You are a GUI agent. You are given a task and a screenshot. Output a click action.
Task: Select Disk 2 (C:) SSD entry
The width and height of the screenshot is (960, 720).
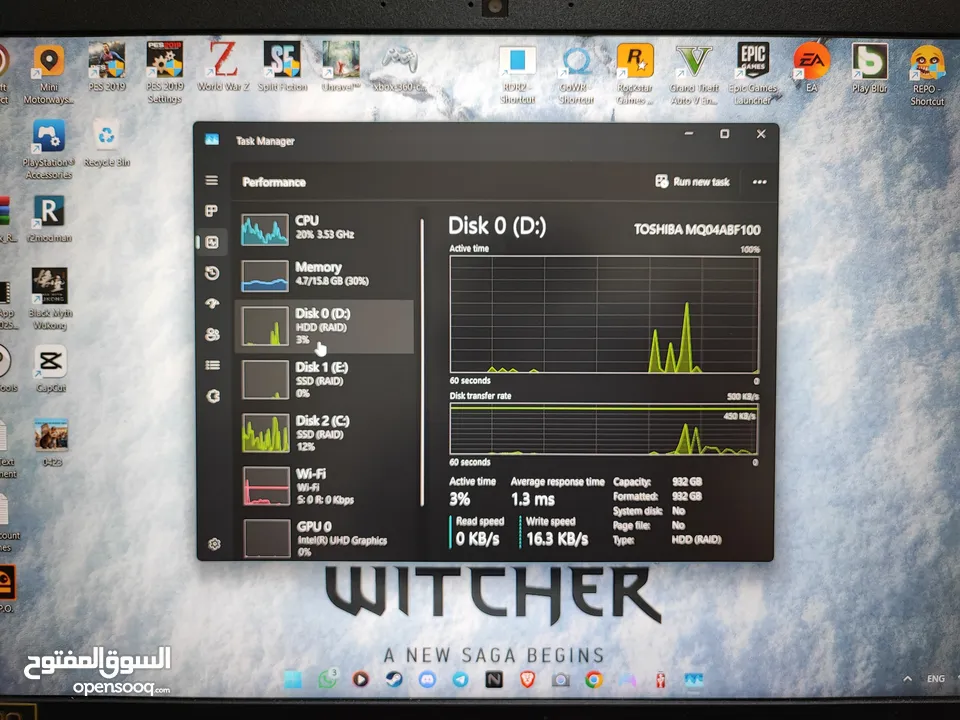324,433
